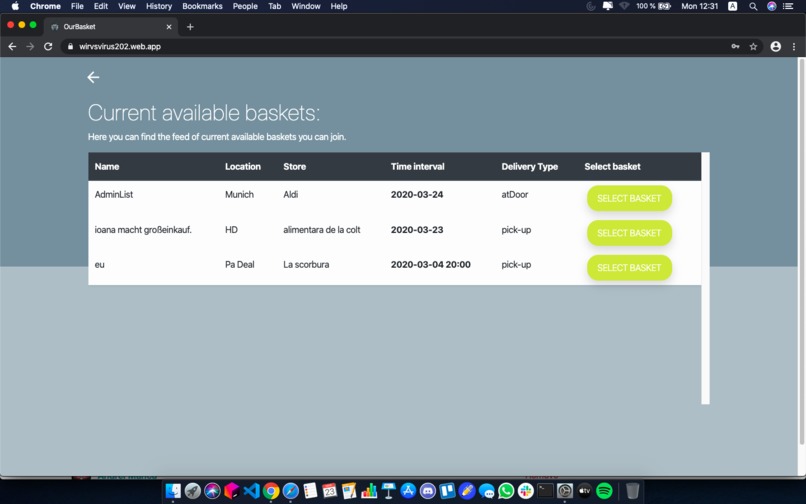Click the Aldi store cell

(x=290, y=194)
